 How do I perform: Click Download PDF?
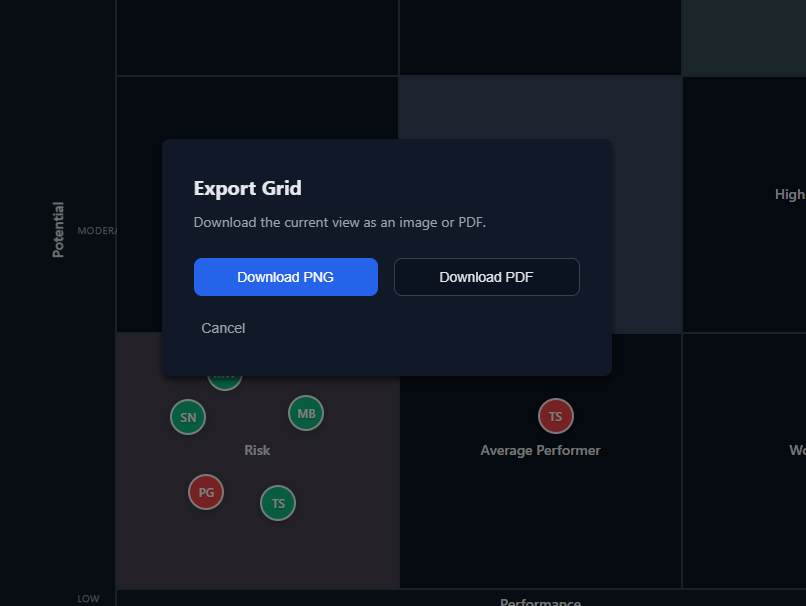click(486, 277)
